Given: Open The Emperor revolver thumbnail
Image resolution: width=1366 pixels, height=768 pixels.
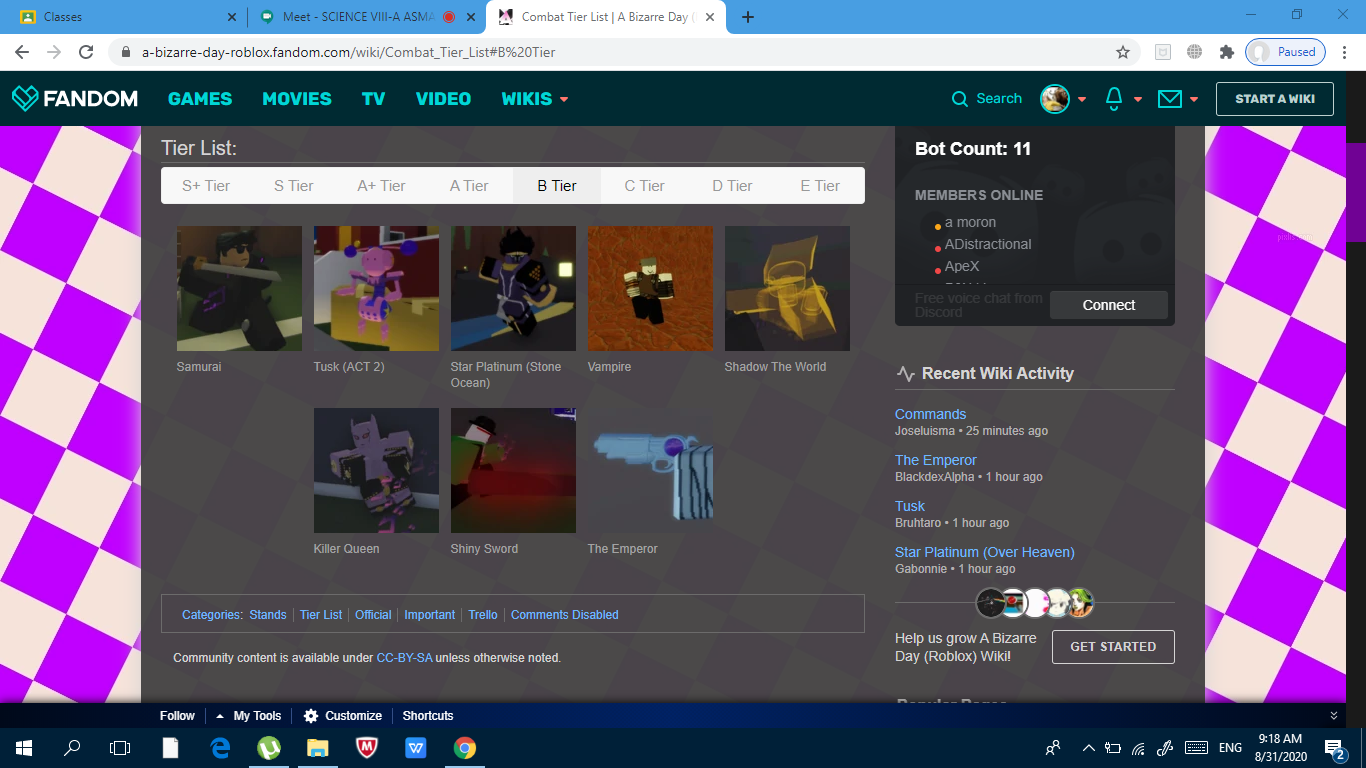Looking at the screenshot, I should (x=650, y=470).
